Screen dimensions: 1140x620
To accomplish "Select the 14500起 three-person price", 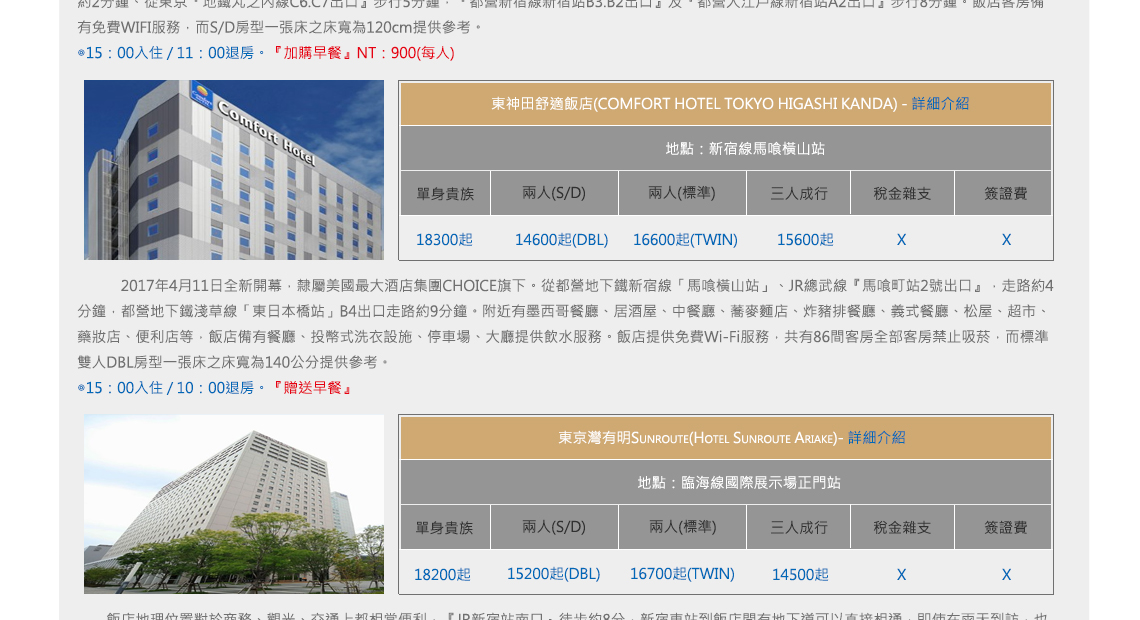I will click(800, 575).
